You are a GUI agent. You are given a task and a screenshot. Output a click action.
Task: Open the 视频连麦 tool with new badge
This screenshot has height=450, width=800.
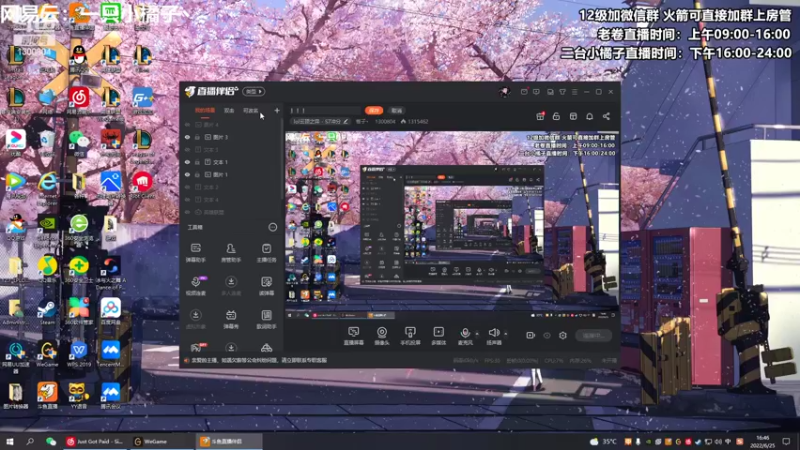pos(196,286)
